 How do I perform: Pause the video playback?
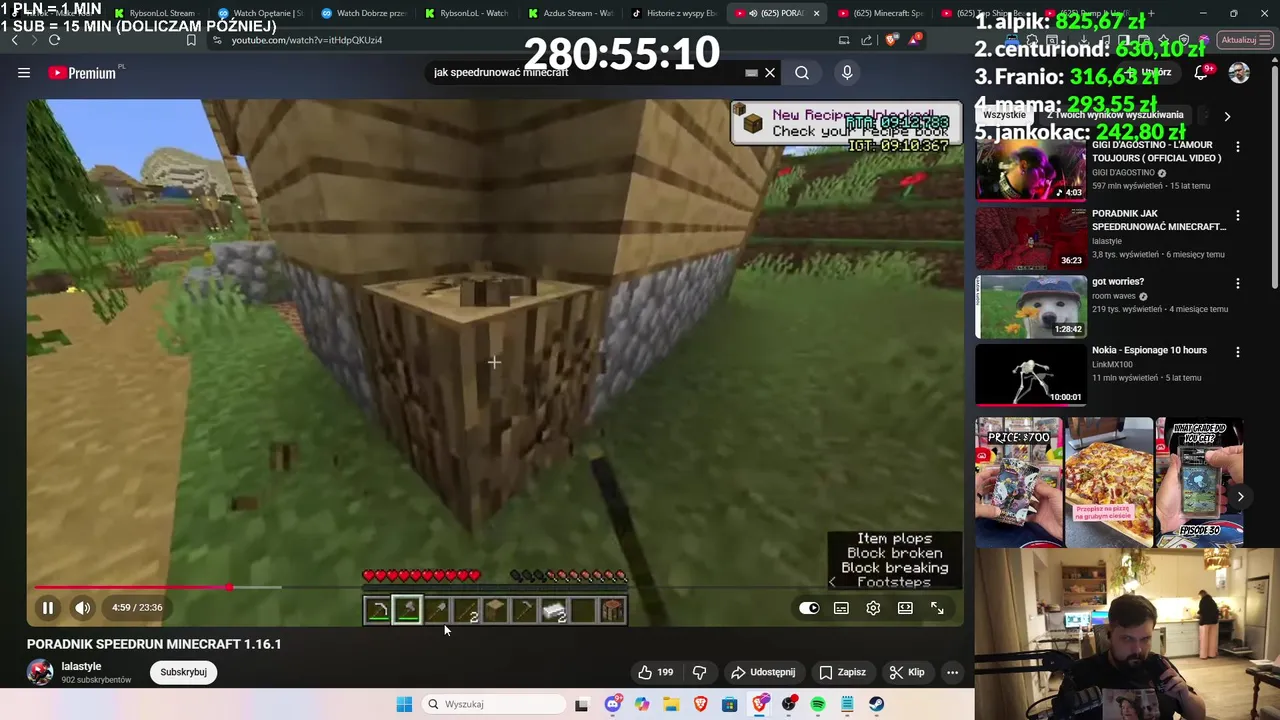pos(47,607)
